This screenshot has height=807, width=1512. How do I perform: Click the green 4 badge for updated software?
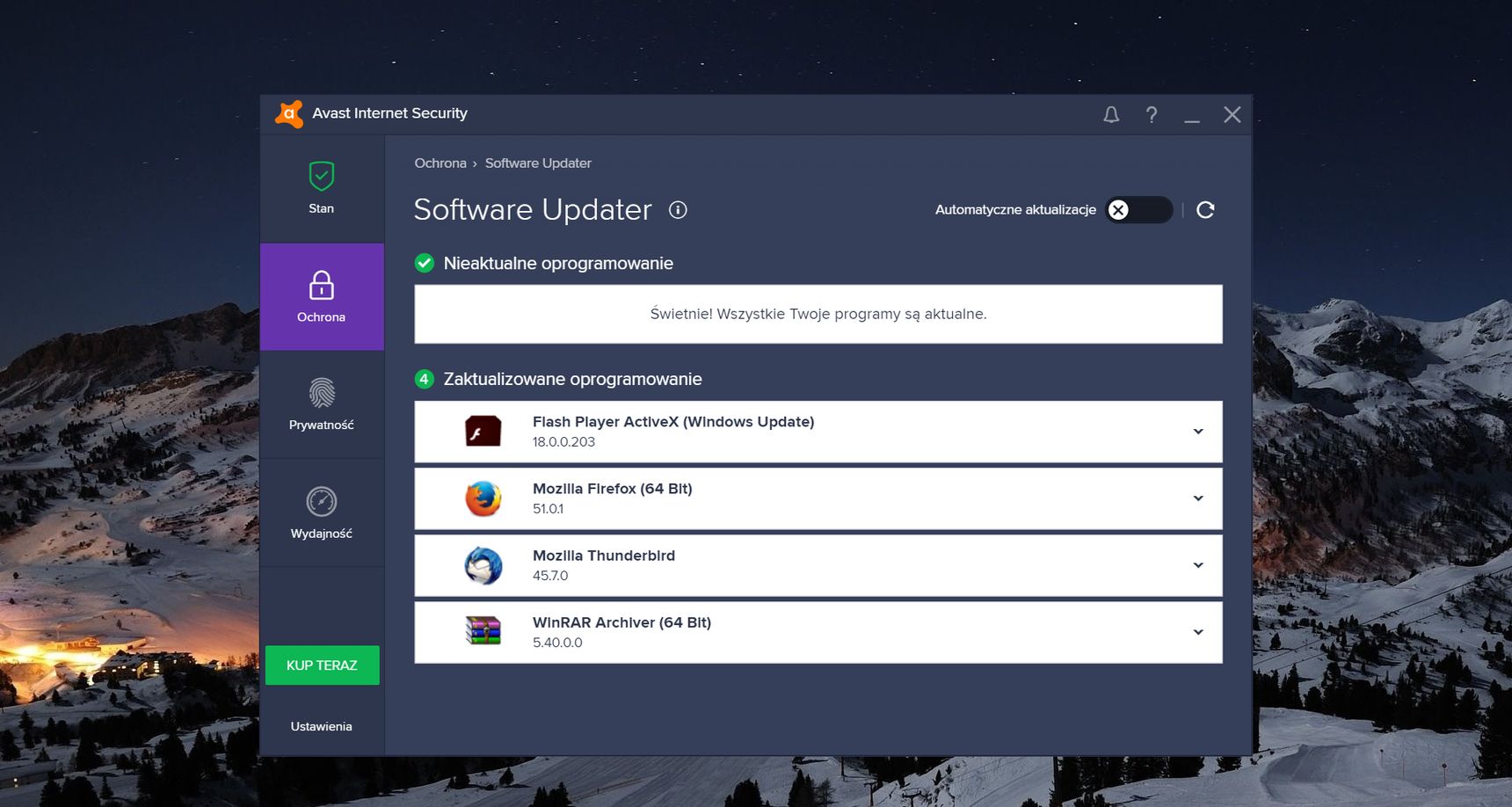click(425, 379)
